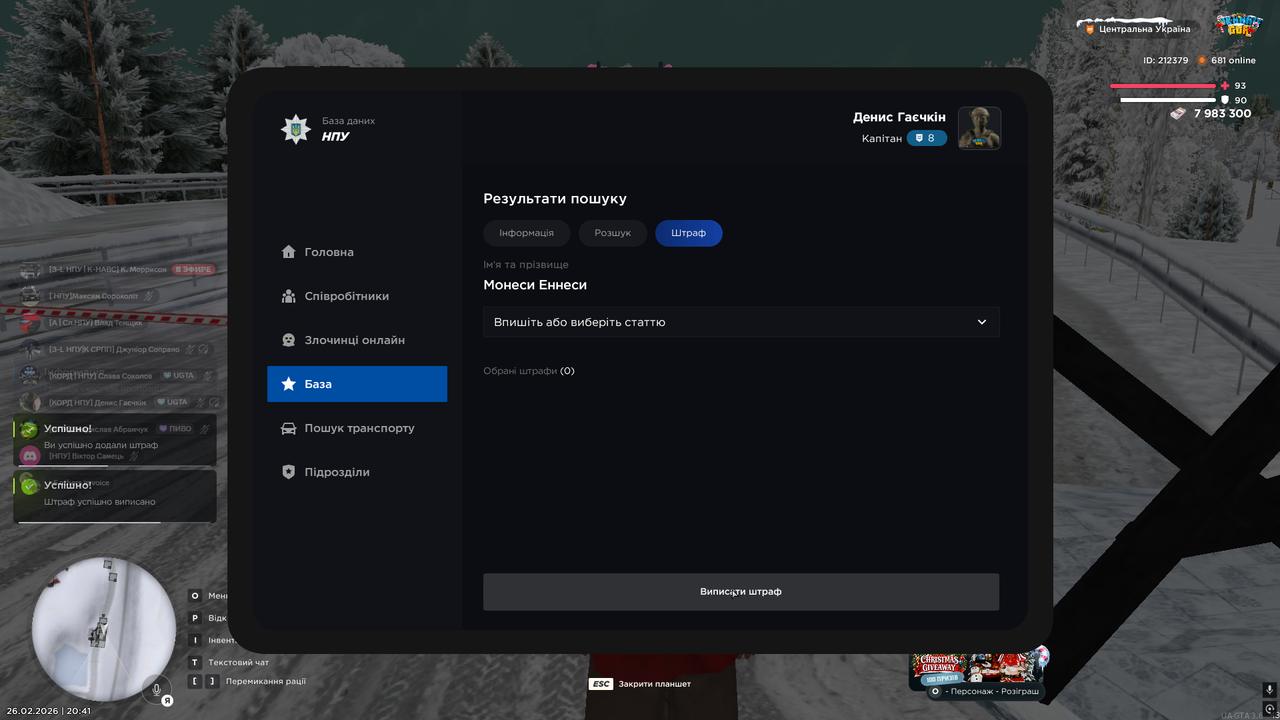This screenshot has width=1280, height=720.
Task: Click the I key hint icon
Action: click(x=195, y=640)
